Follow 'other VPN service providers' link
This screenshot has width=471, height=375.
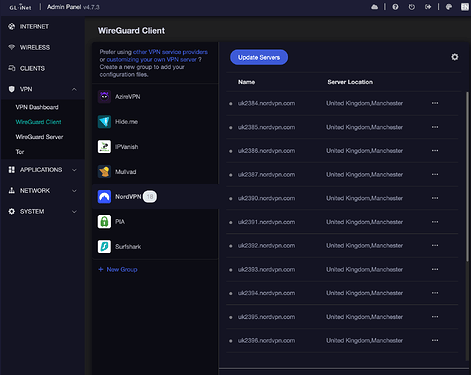pos(170,52)
